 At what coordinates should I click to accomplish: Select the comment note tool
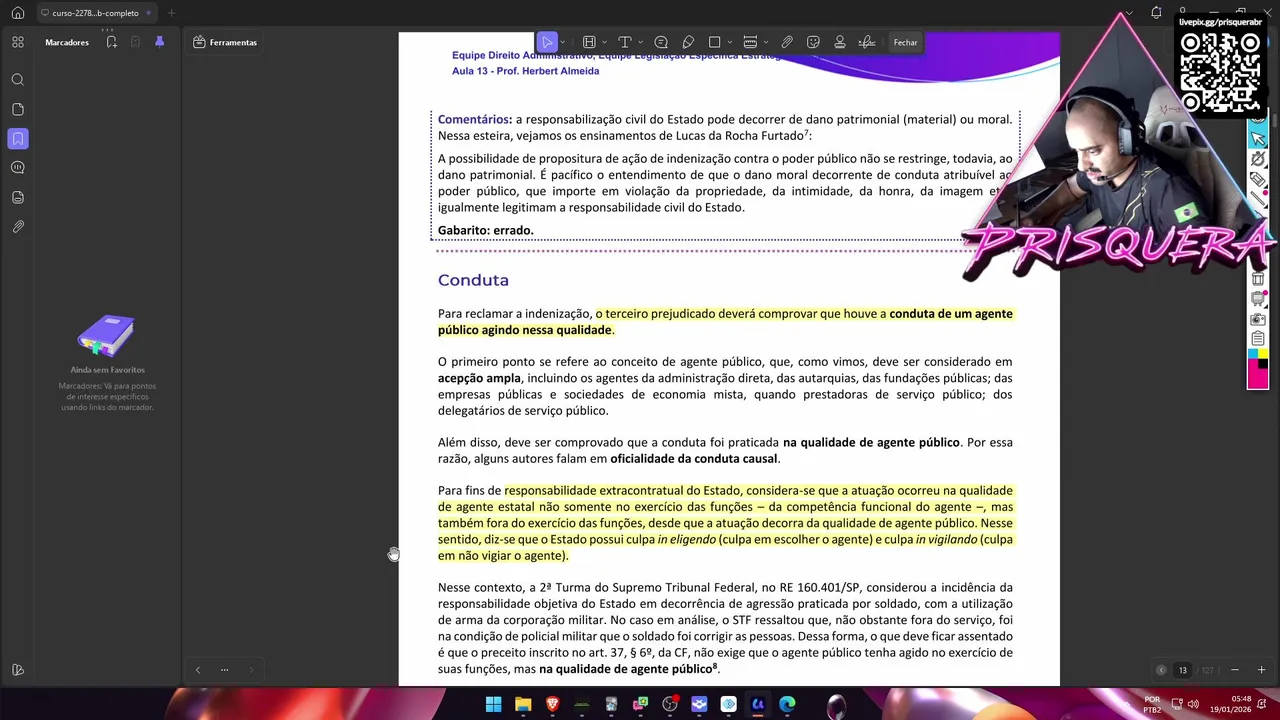tap(661, 42)
